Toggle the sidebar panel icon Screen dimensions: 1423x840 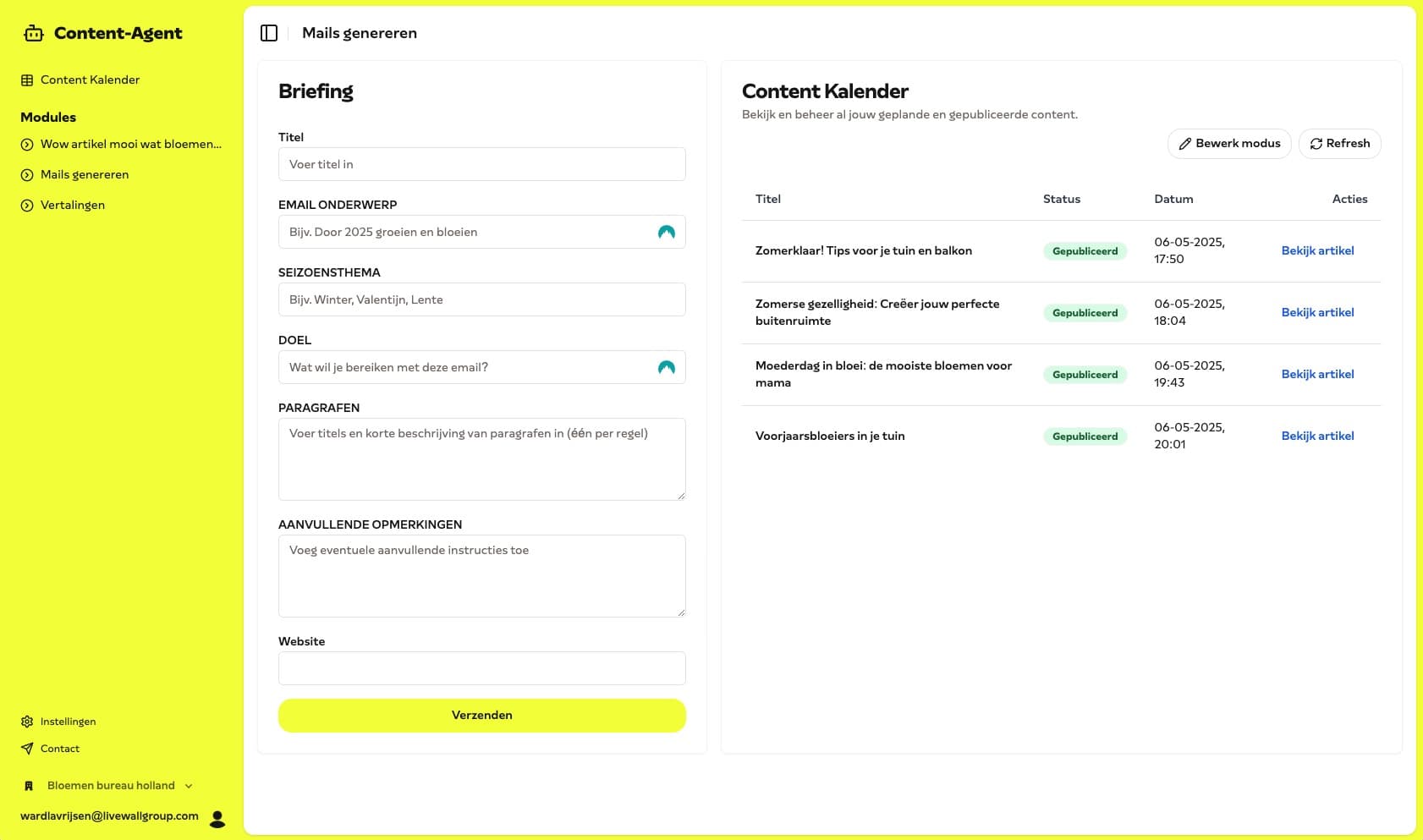[269, 33]
